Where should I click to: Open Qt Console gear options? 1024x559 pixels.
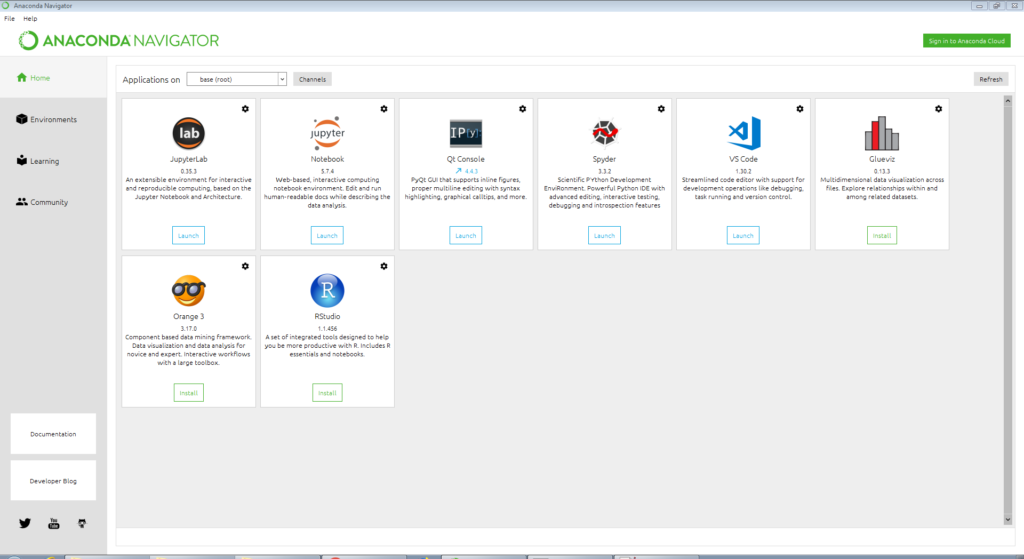tap(522, 109)
